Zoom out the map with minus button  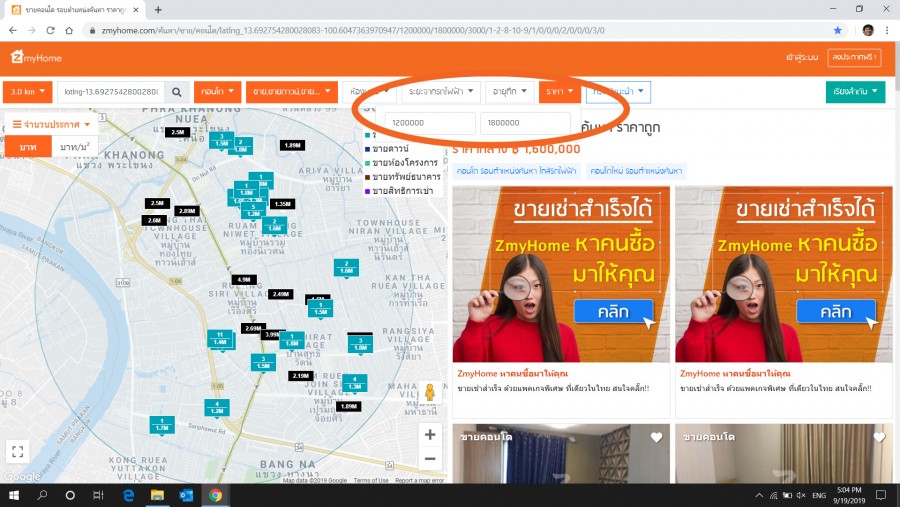click(x=430, y=459)
